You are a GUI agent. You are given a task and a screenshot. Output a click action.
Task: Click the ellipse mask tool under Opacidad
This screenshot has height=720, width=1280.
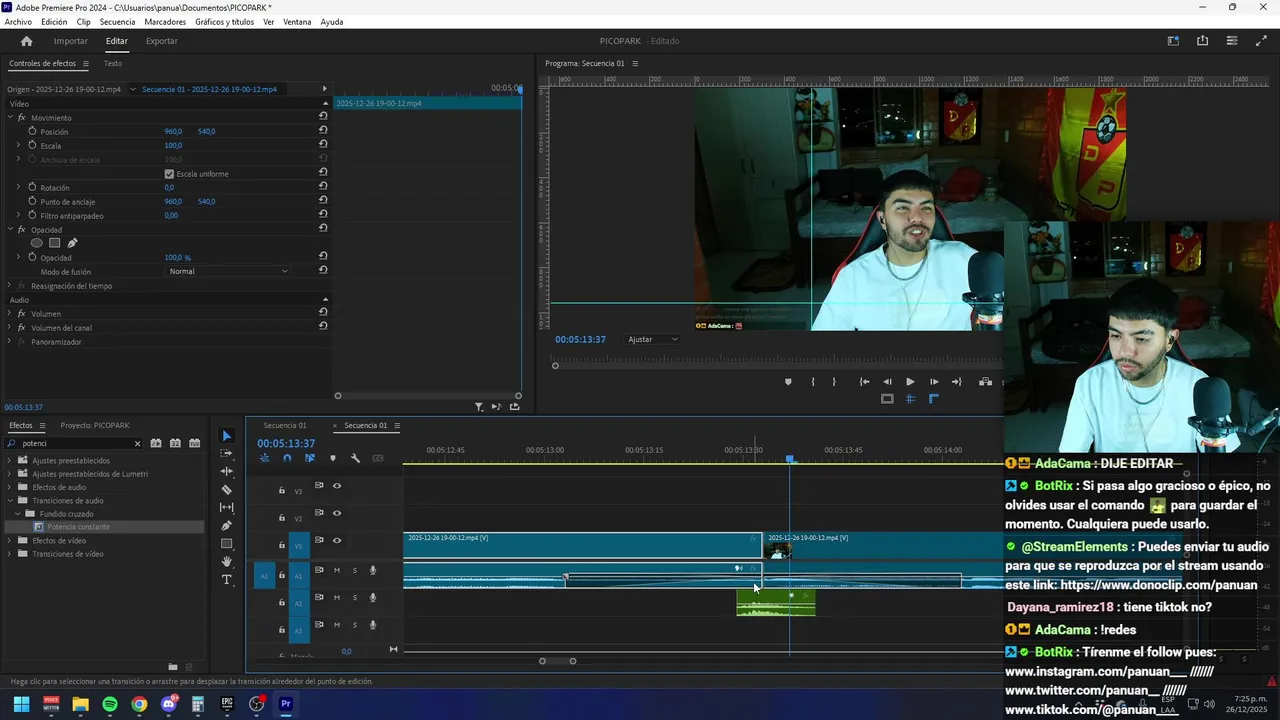(x=37, y=243)
